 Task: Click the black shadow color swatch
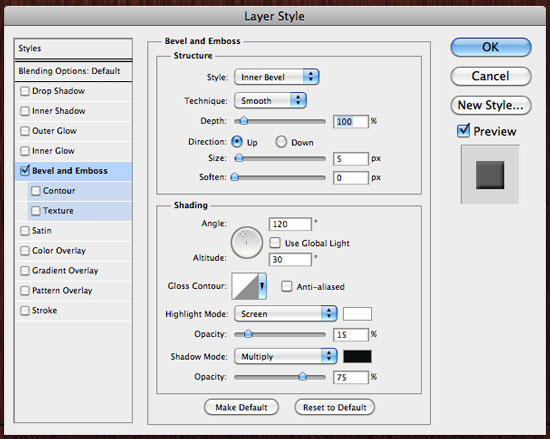357,357
